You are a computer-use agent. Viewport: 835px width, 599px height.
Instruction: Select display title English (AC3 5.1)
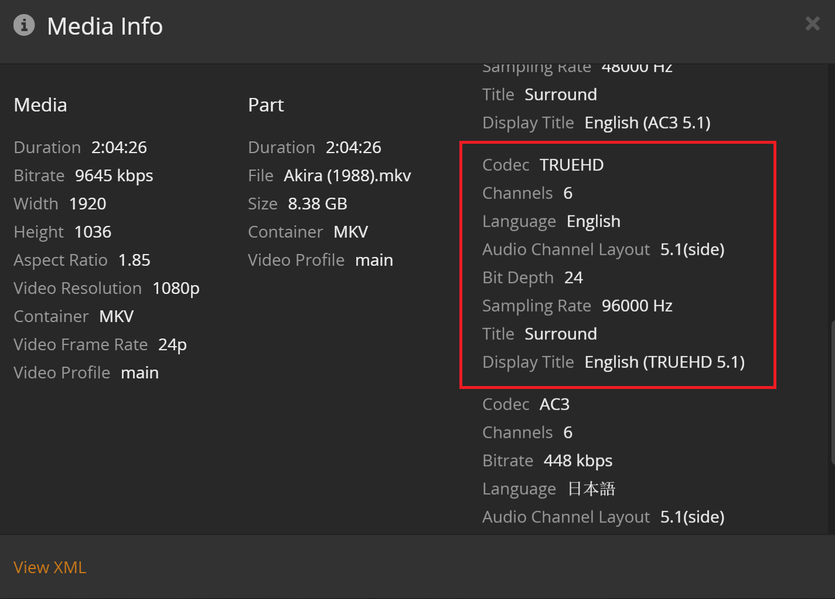648,123
